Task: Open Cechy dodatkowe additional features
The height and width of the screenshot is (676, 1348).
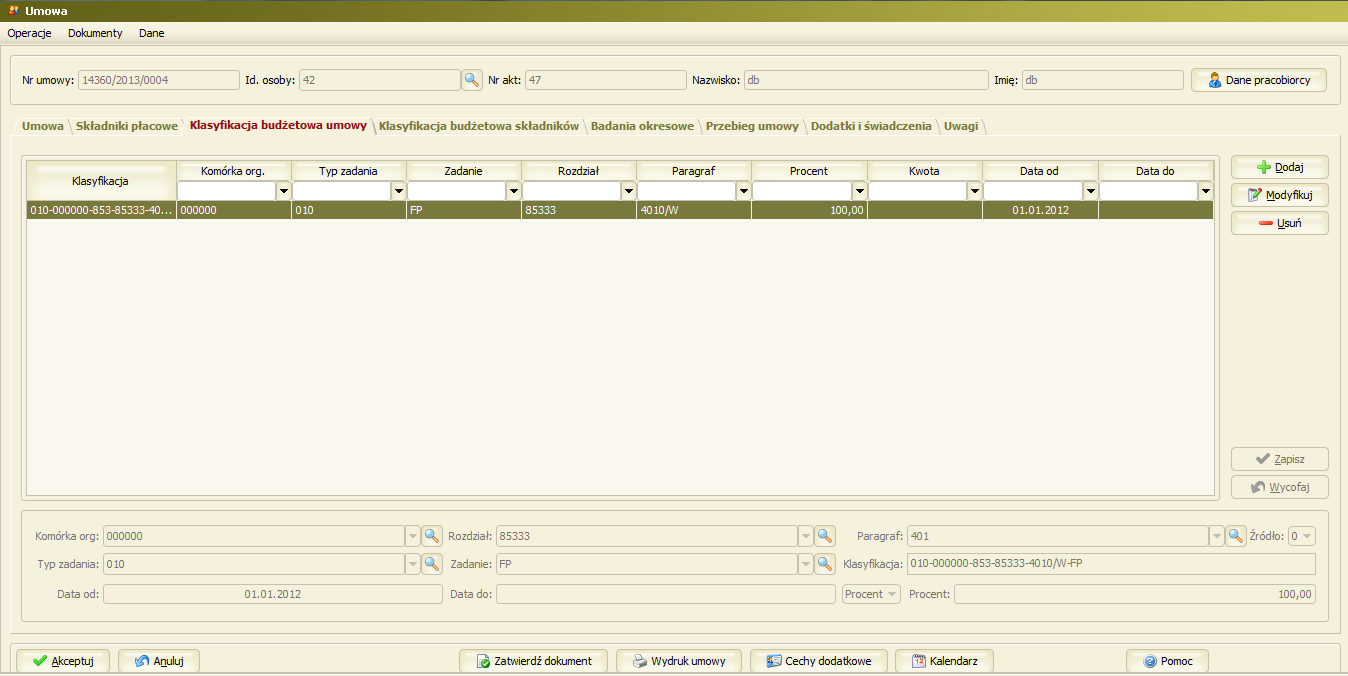Action: [818, 661]
